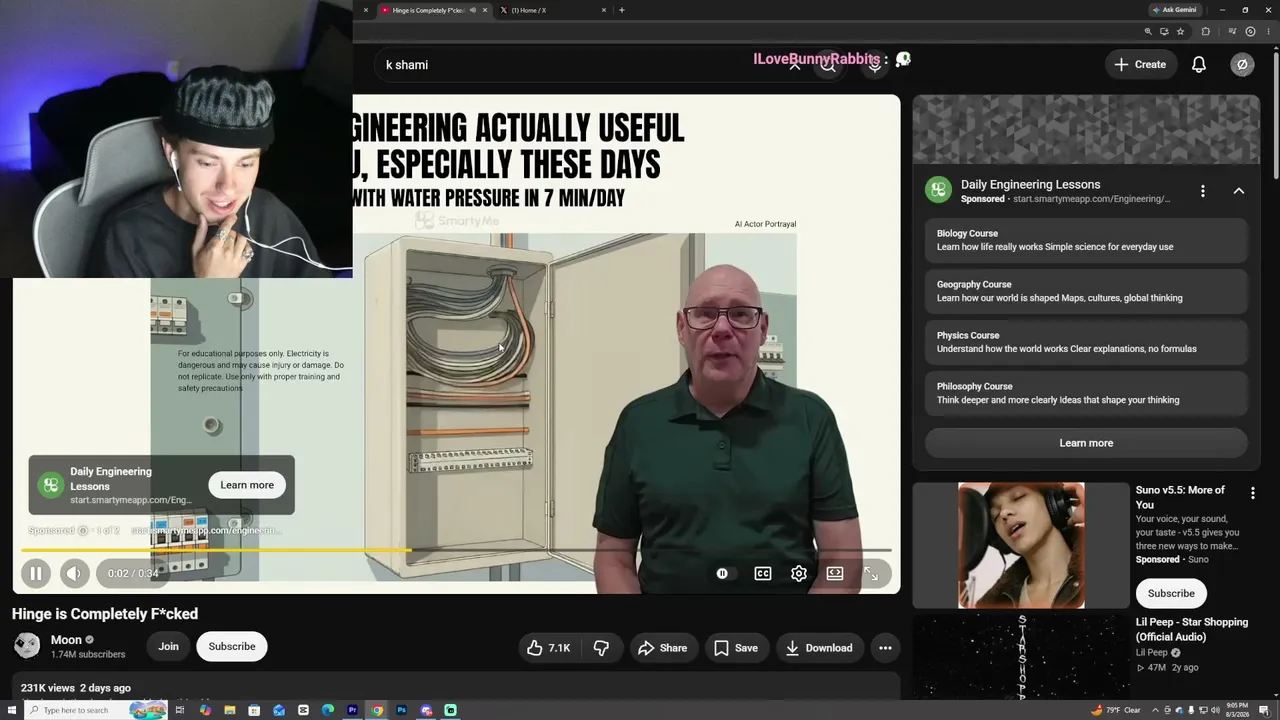Viewport: 1280px width, 720px height.
Task: Seek using the video progress bar
Action: (x=456, y=550)
